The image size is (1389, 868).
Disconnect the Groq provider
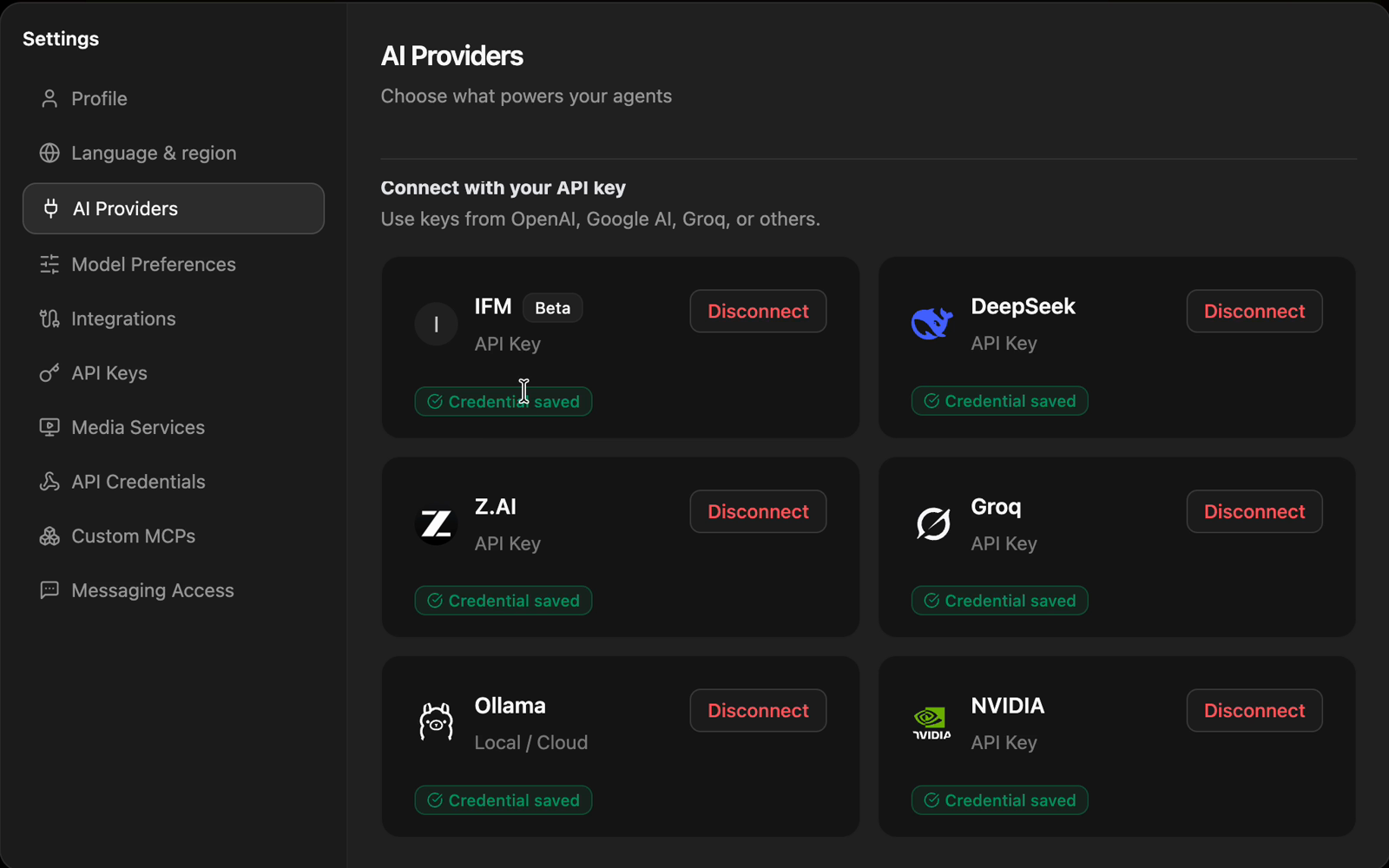(x=1254, y=511)
